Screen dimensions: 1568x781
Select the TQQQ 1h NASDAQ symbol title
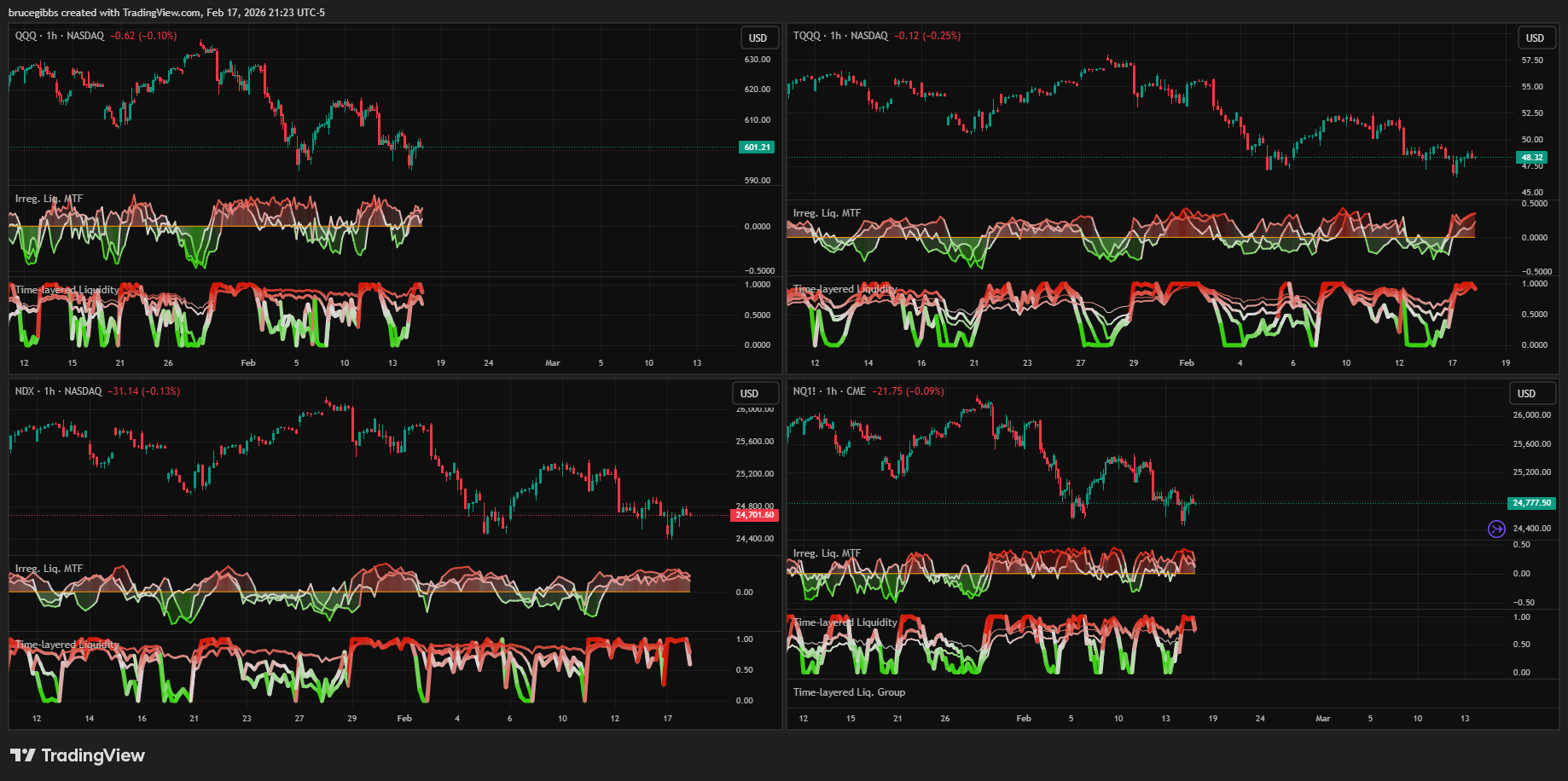pos(840,36)
